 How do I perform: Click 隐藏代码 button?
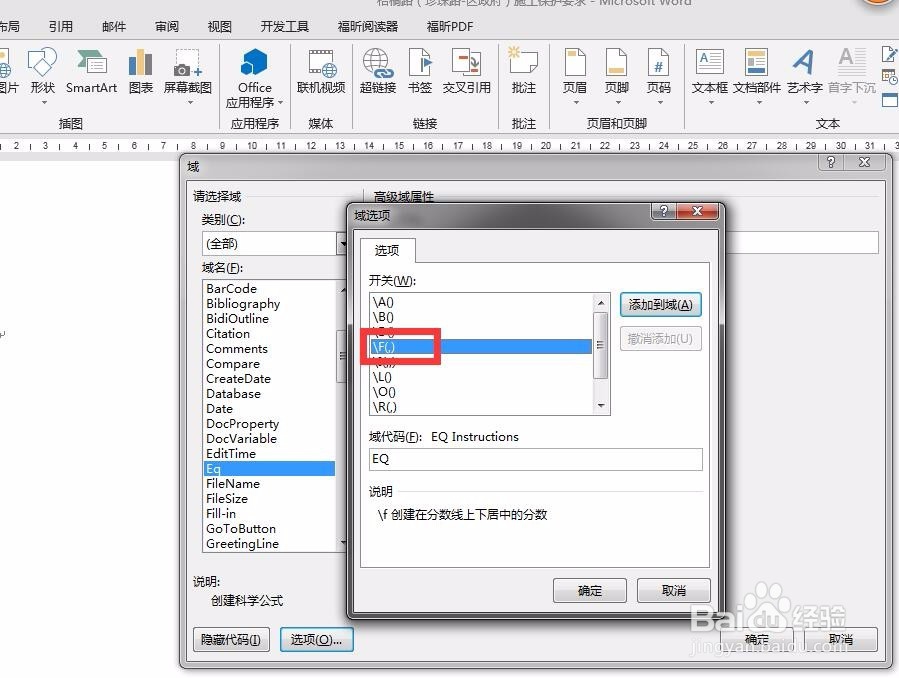[x=231, y=639]
